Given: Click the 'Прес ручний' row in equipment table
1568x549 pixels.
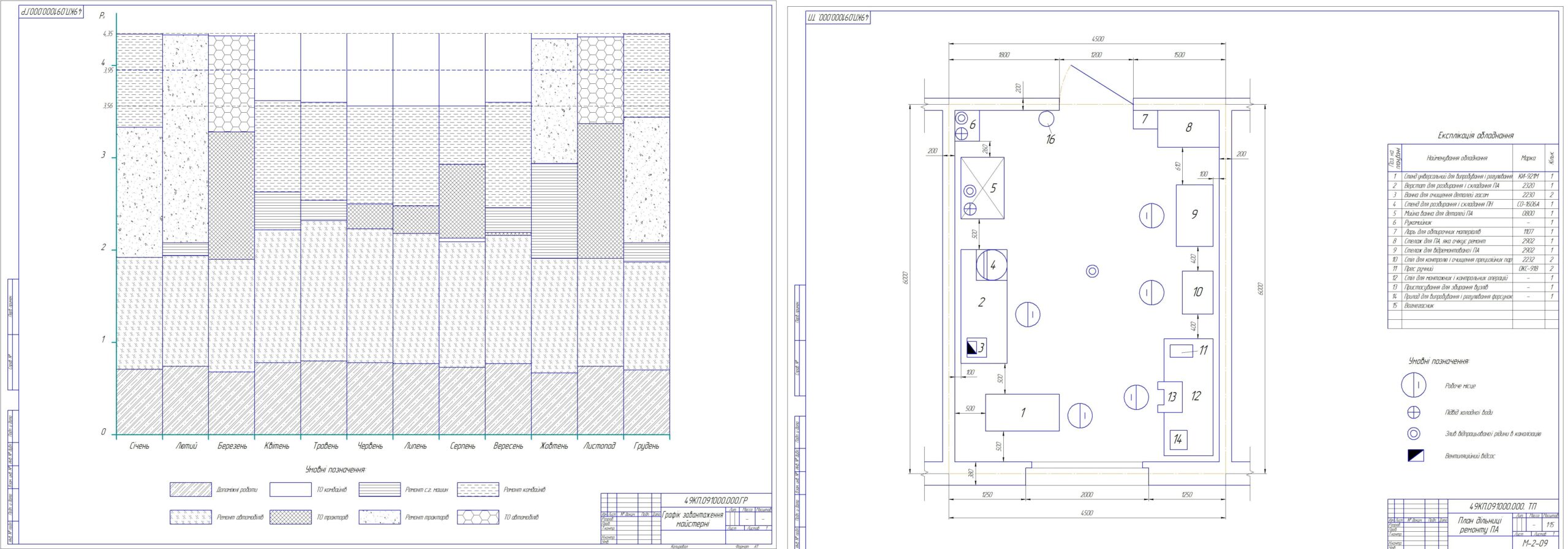Looking at the screenshot, I should coord(1473,268).
